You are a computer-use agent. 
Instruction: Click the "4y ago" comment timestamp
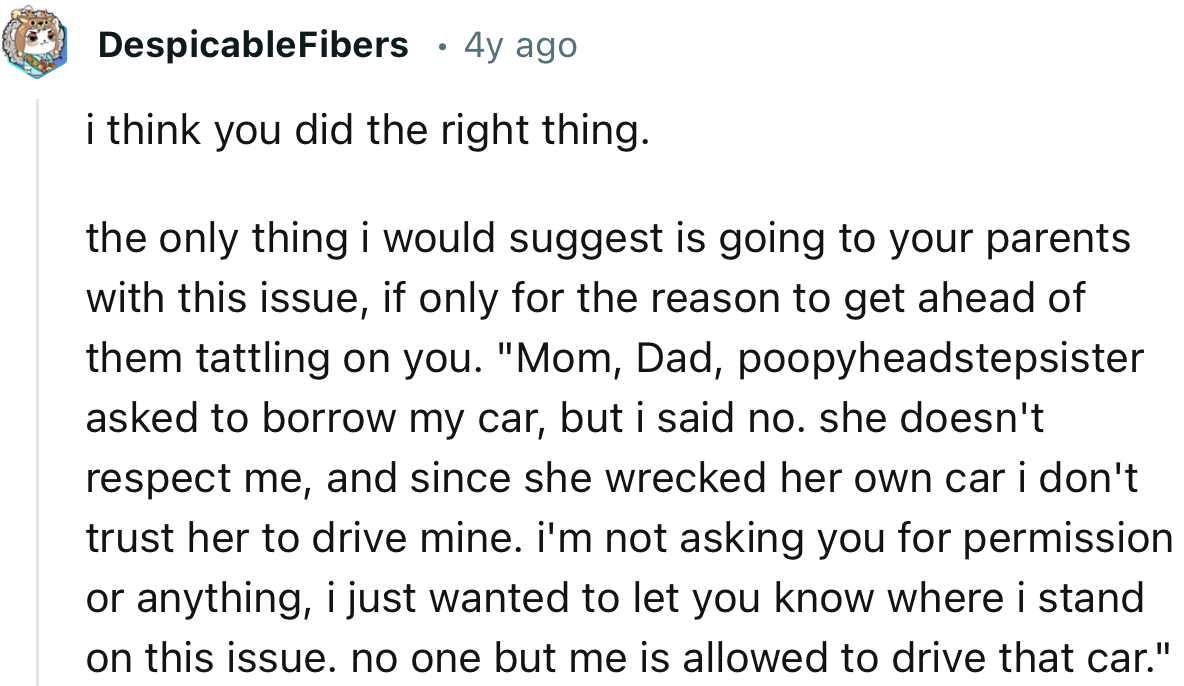coord(520,45)
